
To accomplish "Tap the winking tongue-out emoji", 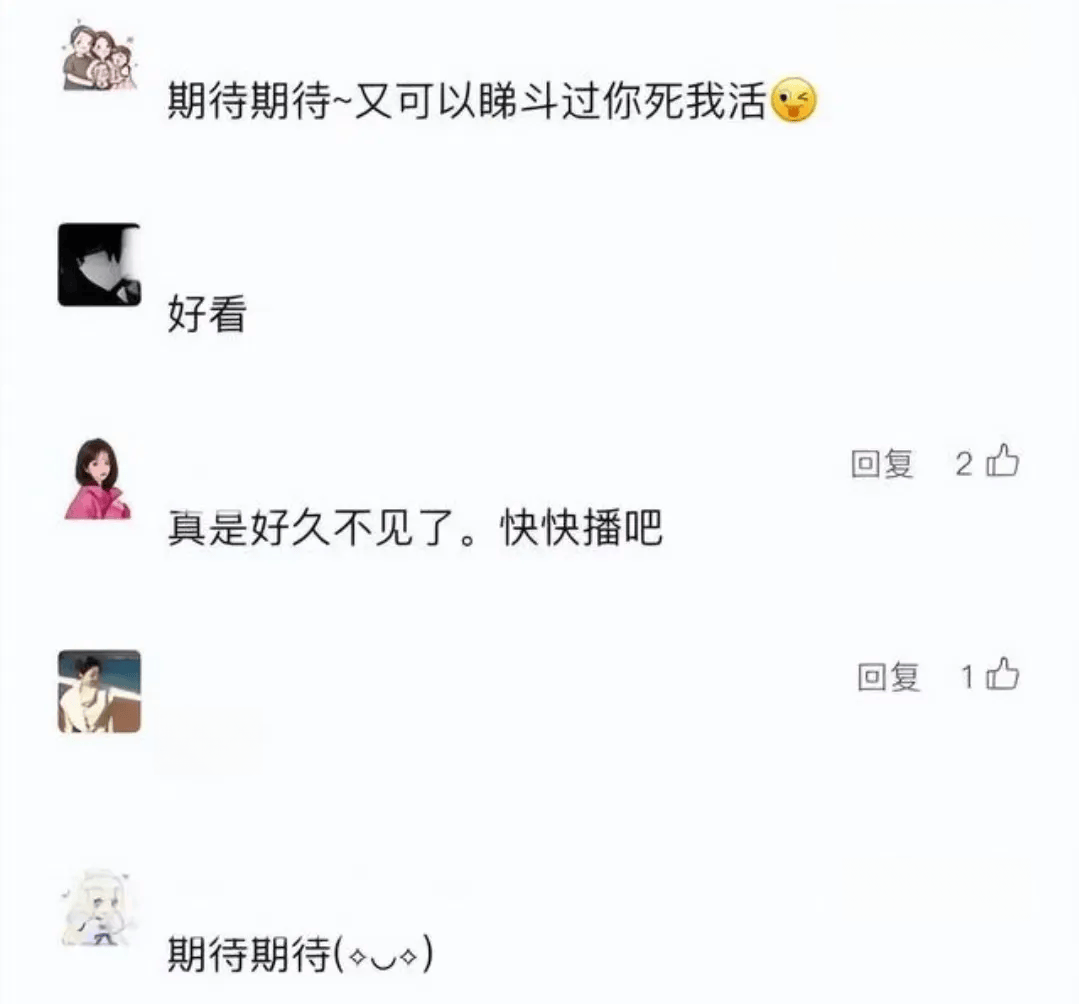I will point(793,100).
